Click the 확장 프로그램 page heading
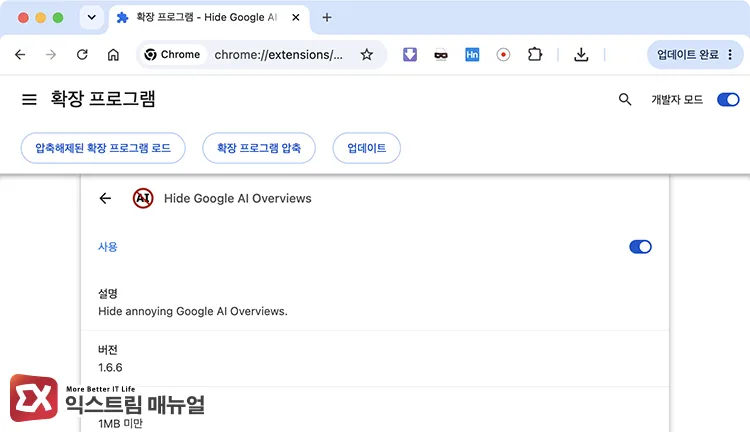750x432 pixels. [103, 99]
